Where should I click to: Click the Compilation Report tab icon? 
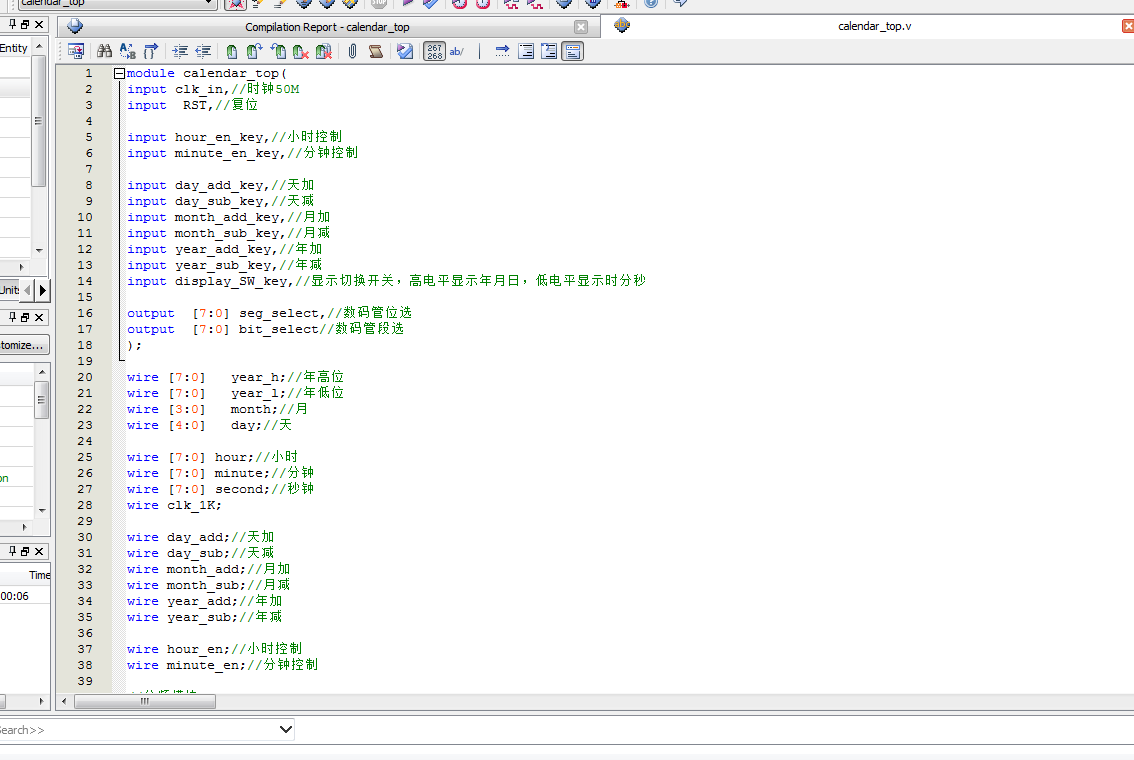coord(74,27)
